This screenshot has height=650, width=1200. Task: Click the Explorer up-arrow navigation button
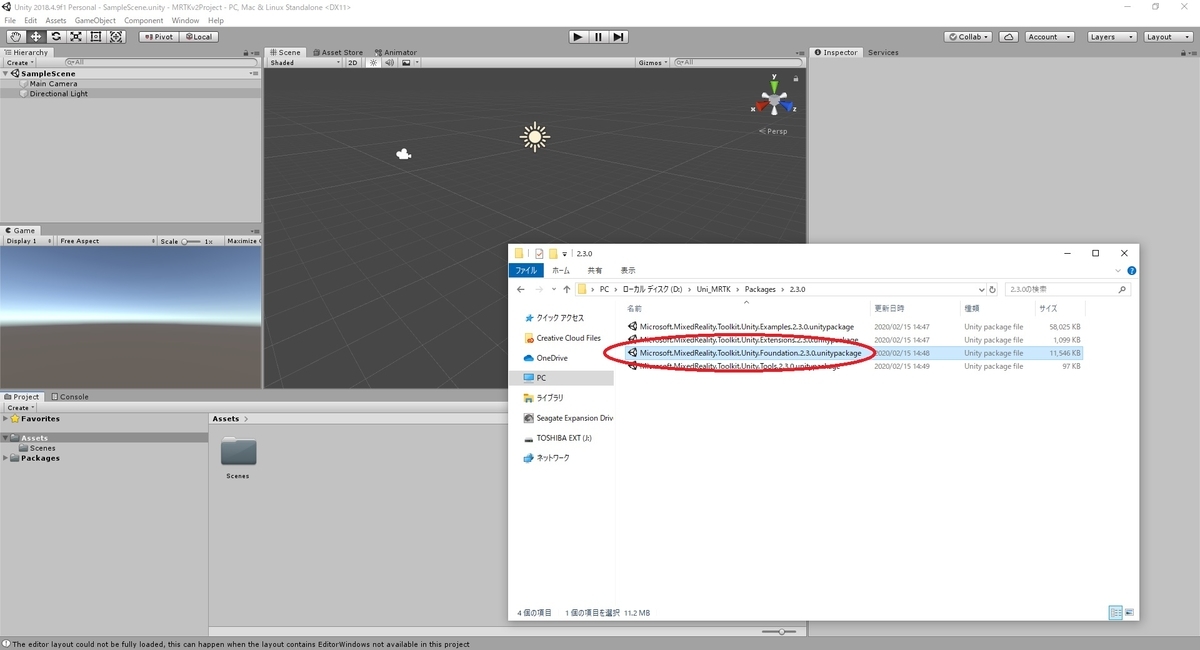[567, 289]
